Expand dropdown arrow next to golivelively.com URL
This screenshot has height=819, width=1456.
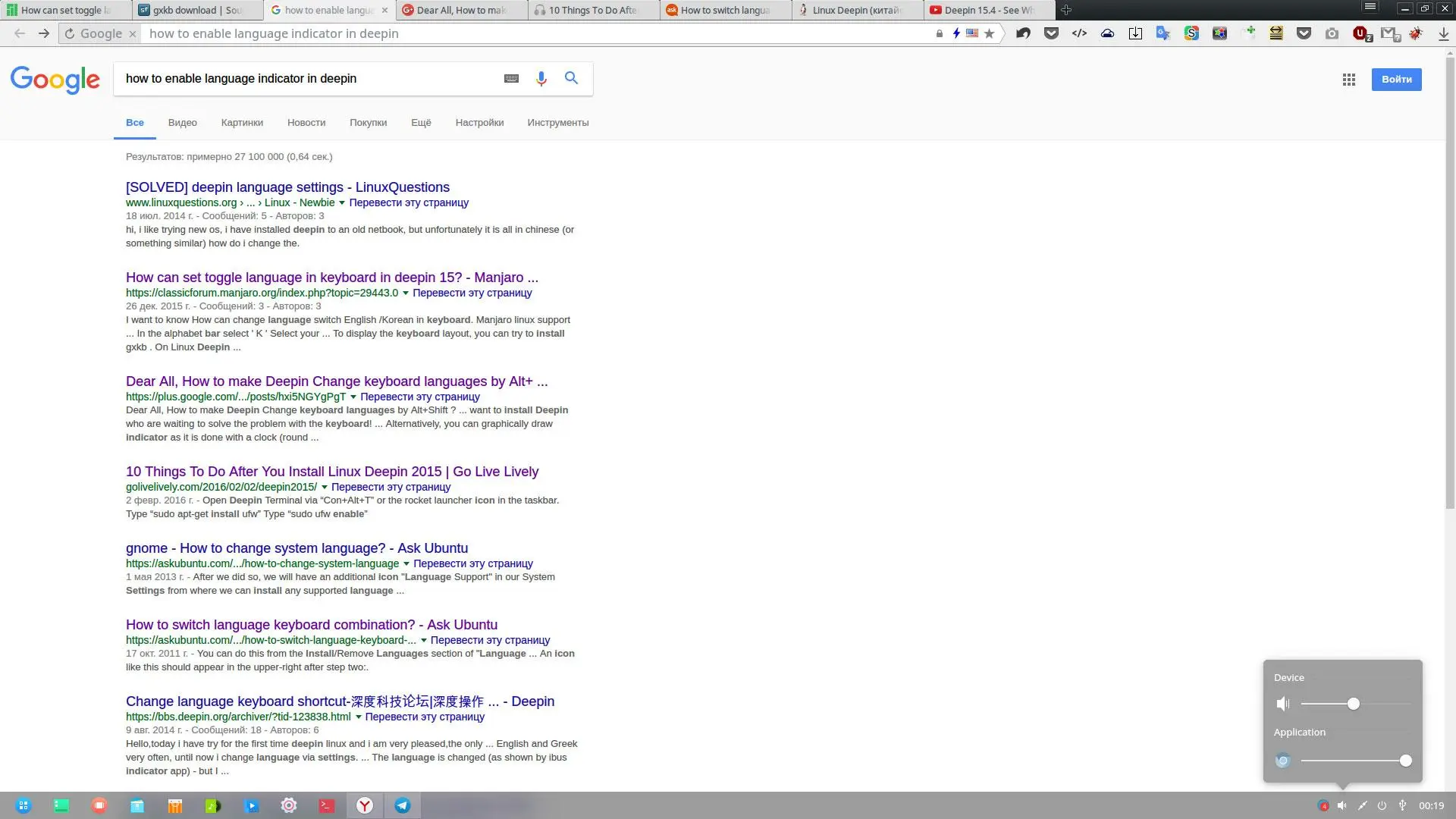324,488
